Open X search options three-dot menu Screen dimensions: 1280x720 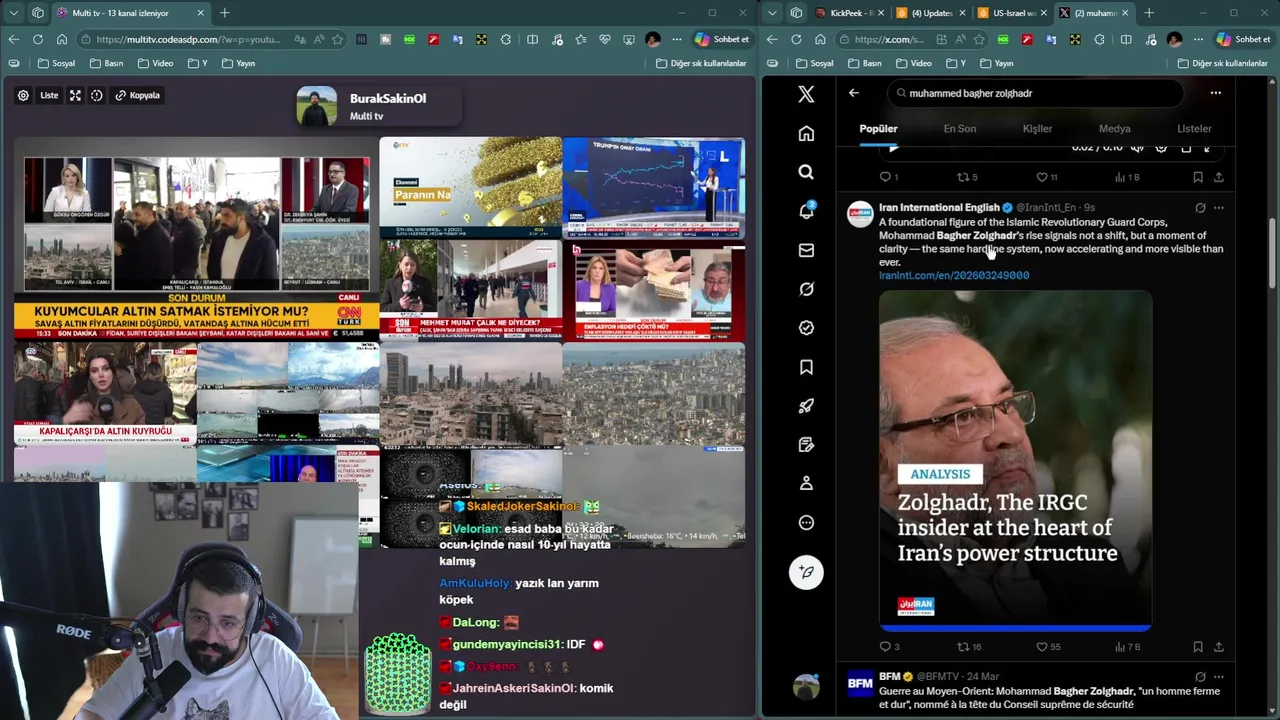[x=1215, y=93]
